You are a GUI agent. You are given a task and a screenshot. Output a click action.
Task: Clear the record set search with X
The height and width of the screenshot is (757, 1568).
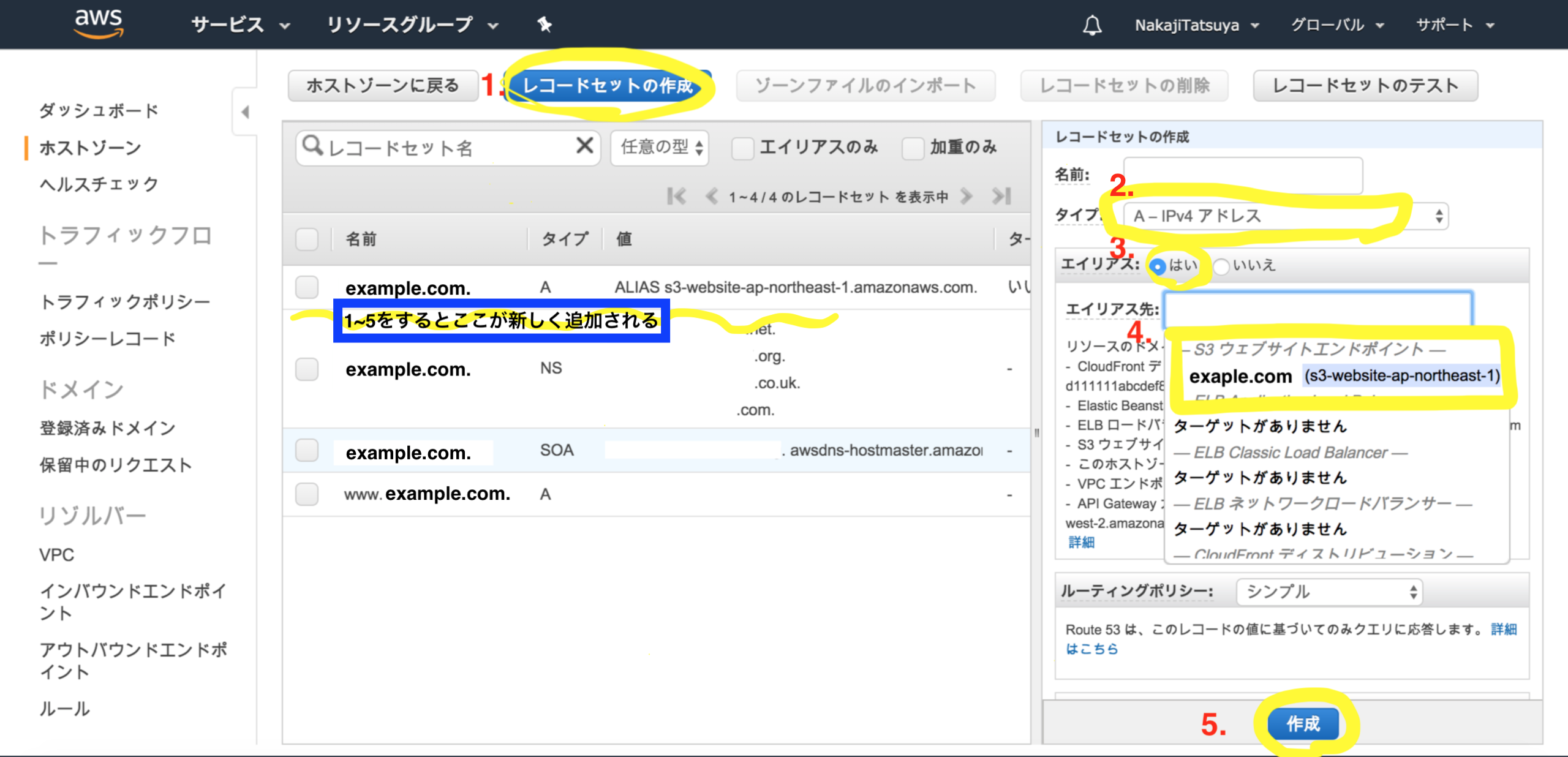pyautogui.click(x=585, y=146)
